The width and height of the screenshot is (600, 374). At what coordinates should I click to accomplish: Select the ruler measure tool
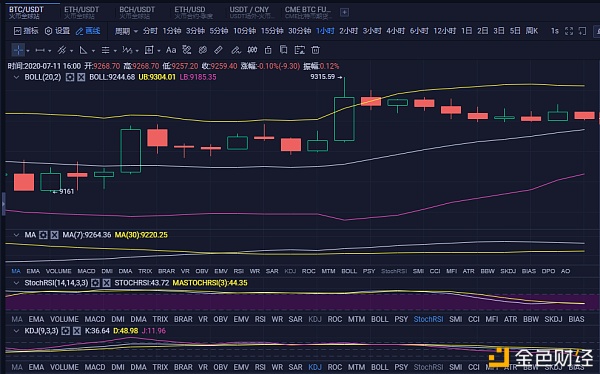(x=218, y=50)
